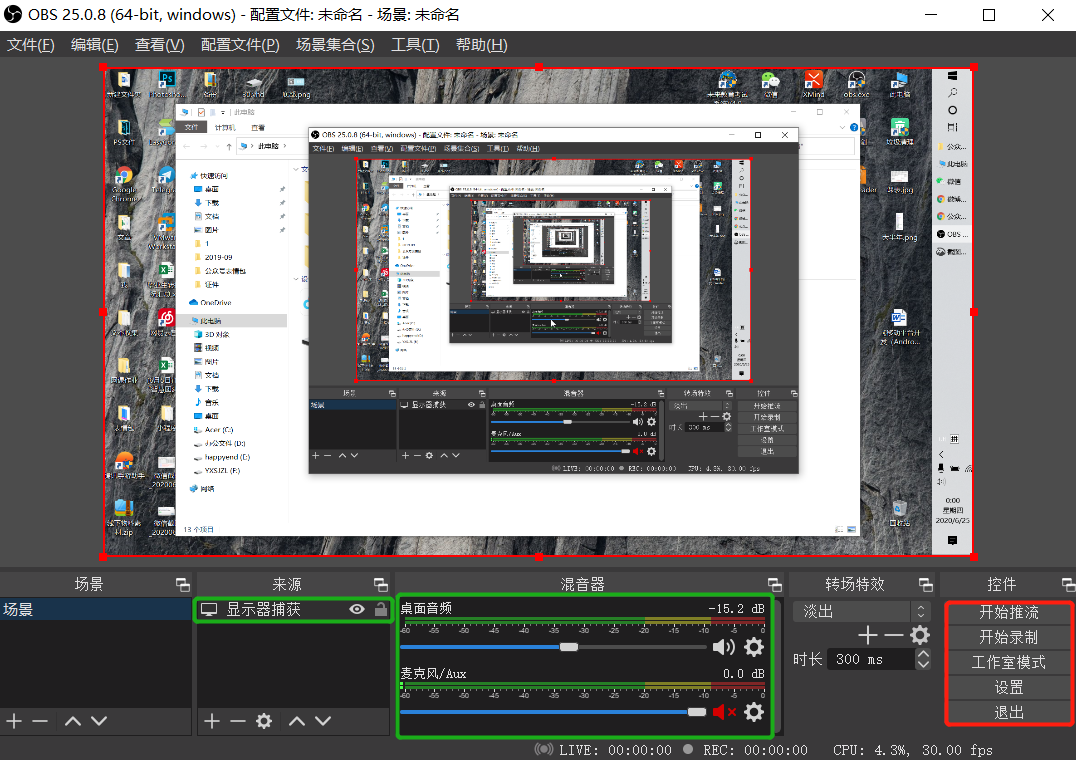
Task: Add a transition with plus icon
Action: pos(867,635)
